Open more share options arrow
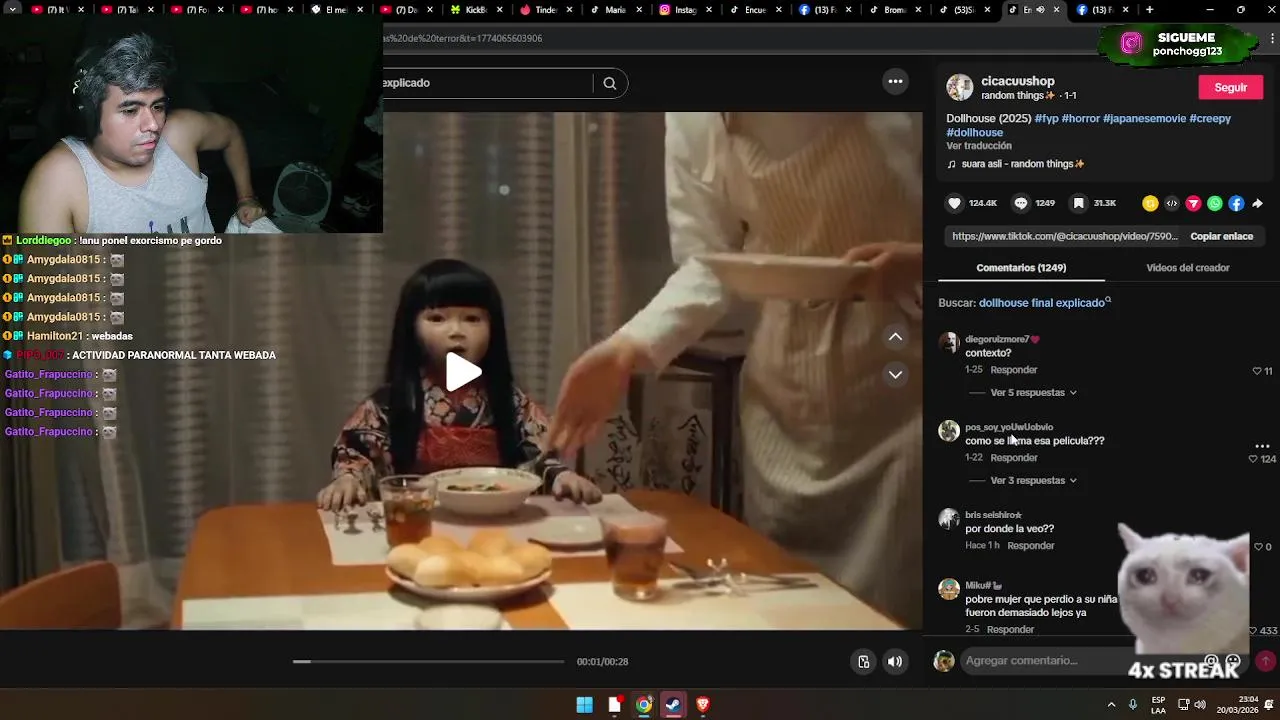This screenshot has width=1280, height=720. coord(1257,203)
